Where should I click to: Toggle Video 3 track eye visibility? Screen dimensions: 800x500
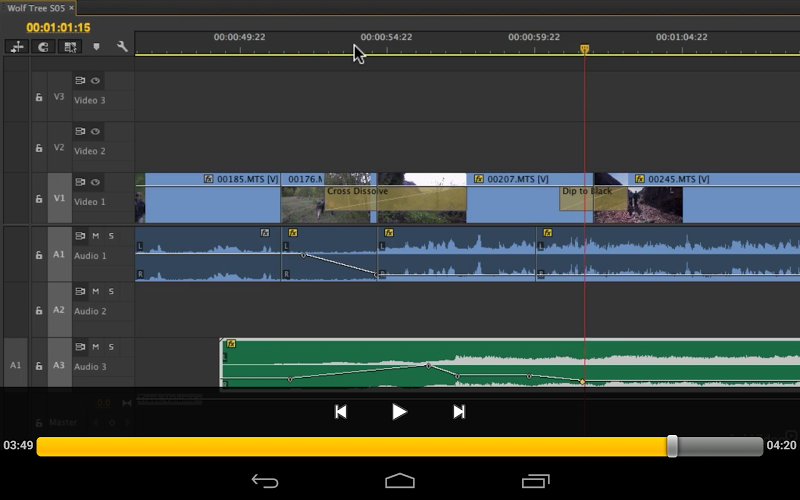[x=96, y=80]
